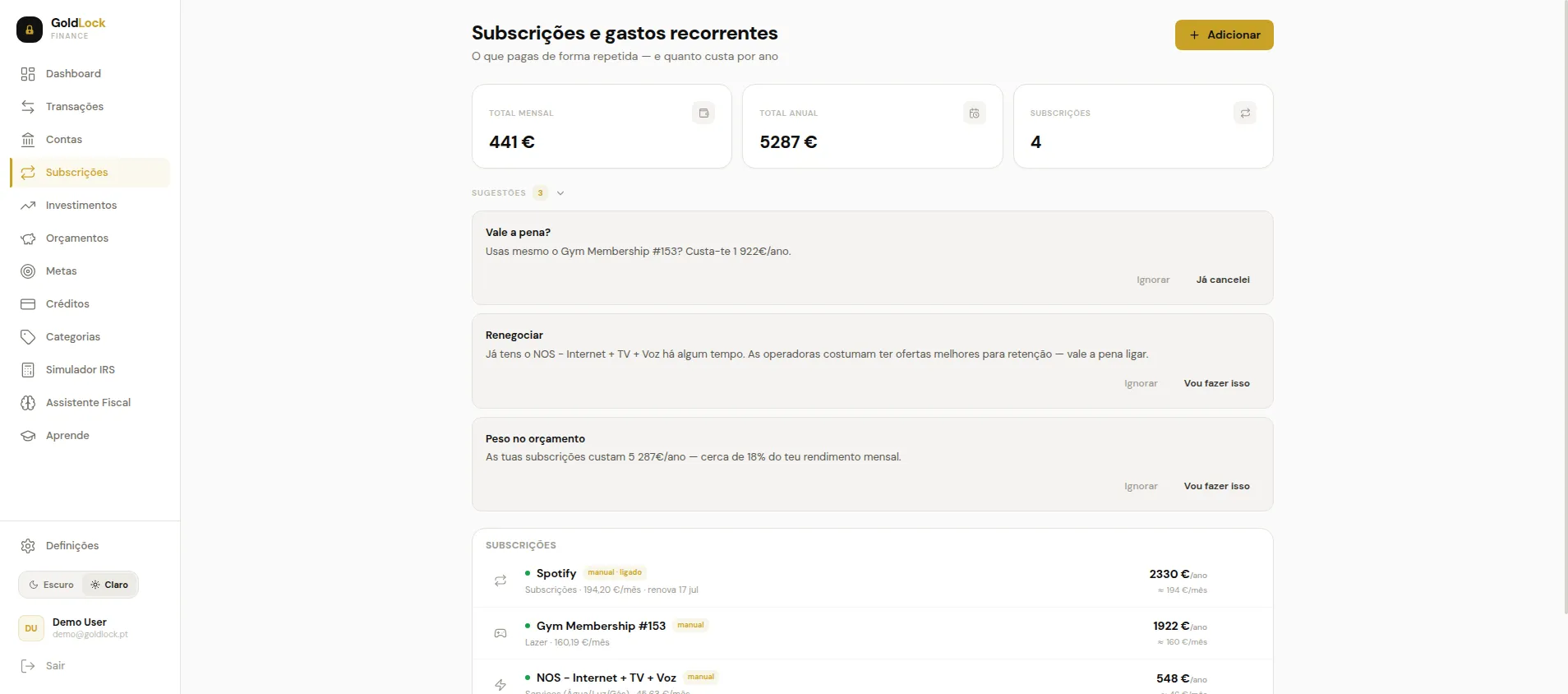Switch theme to Escuro
This screenshot has width=1568, height=694.
point(51,585)
